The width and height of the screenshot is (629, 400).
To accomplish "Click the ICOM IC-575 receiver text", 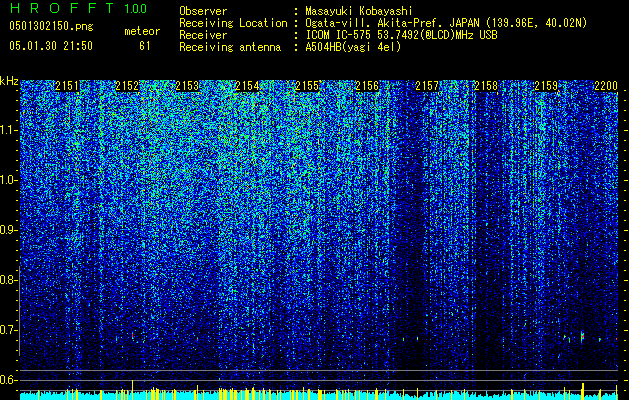I will [401, 35].
